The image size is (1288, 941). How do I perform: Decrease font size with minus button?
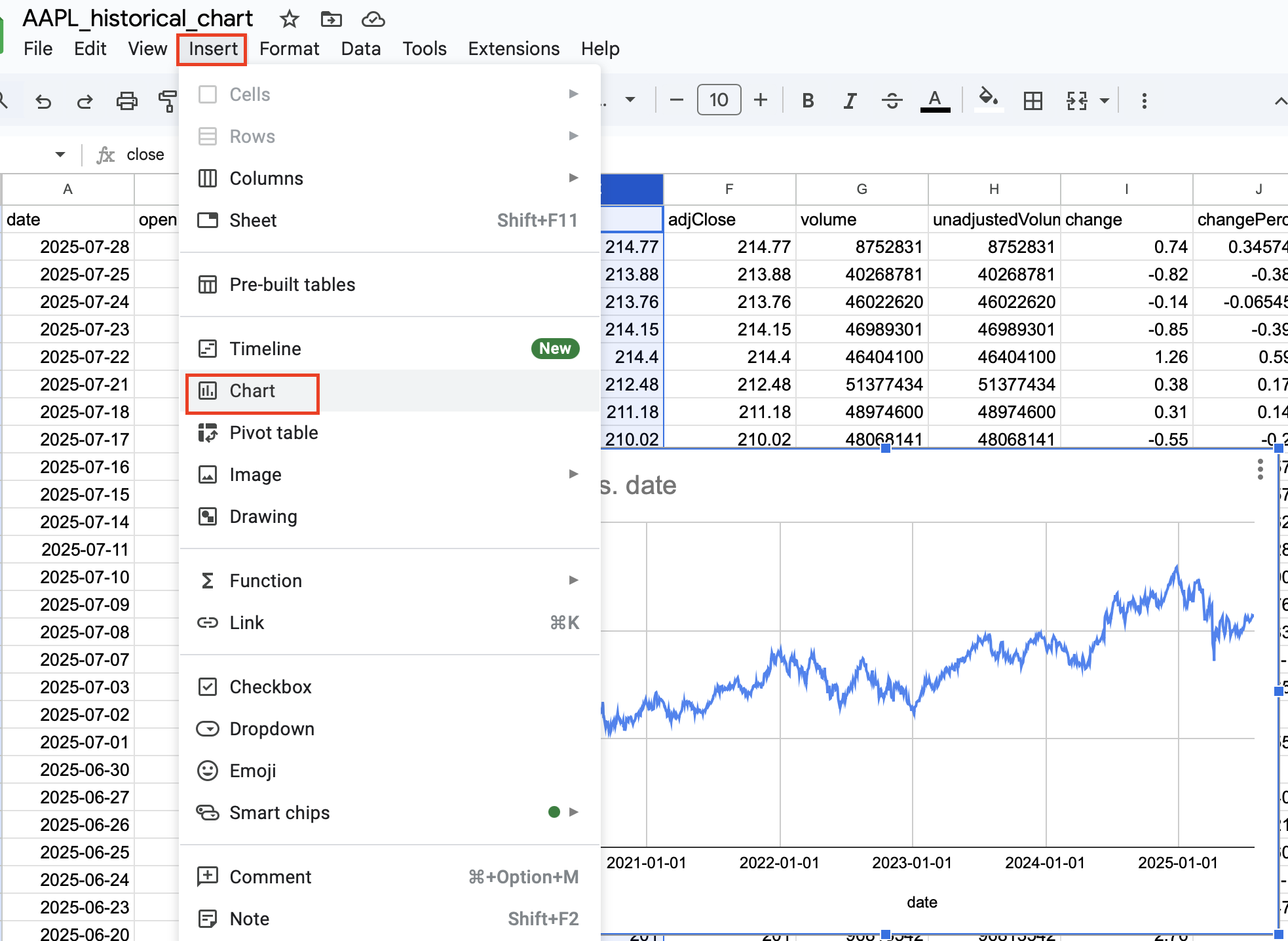(677, 100)
